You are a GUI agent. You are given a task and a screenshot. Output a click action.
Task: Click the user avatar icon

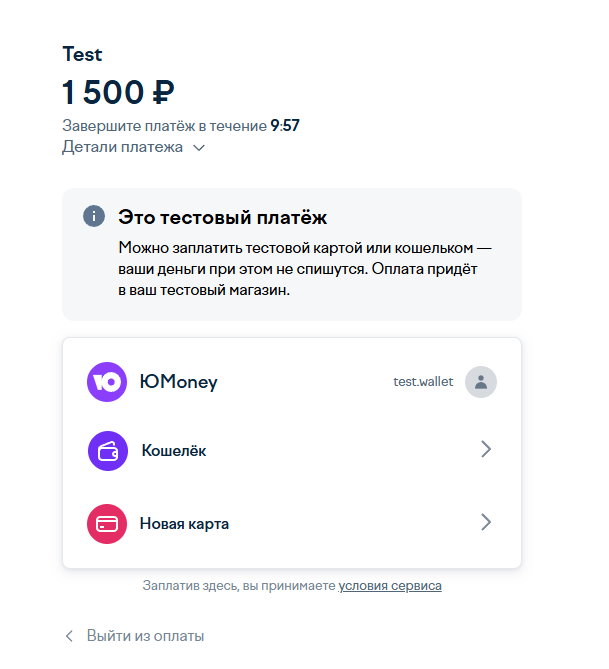click(481, 382)
